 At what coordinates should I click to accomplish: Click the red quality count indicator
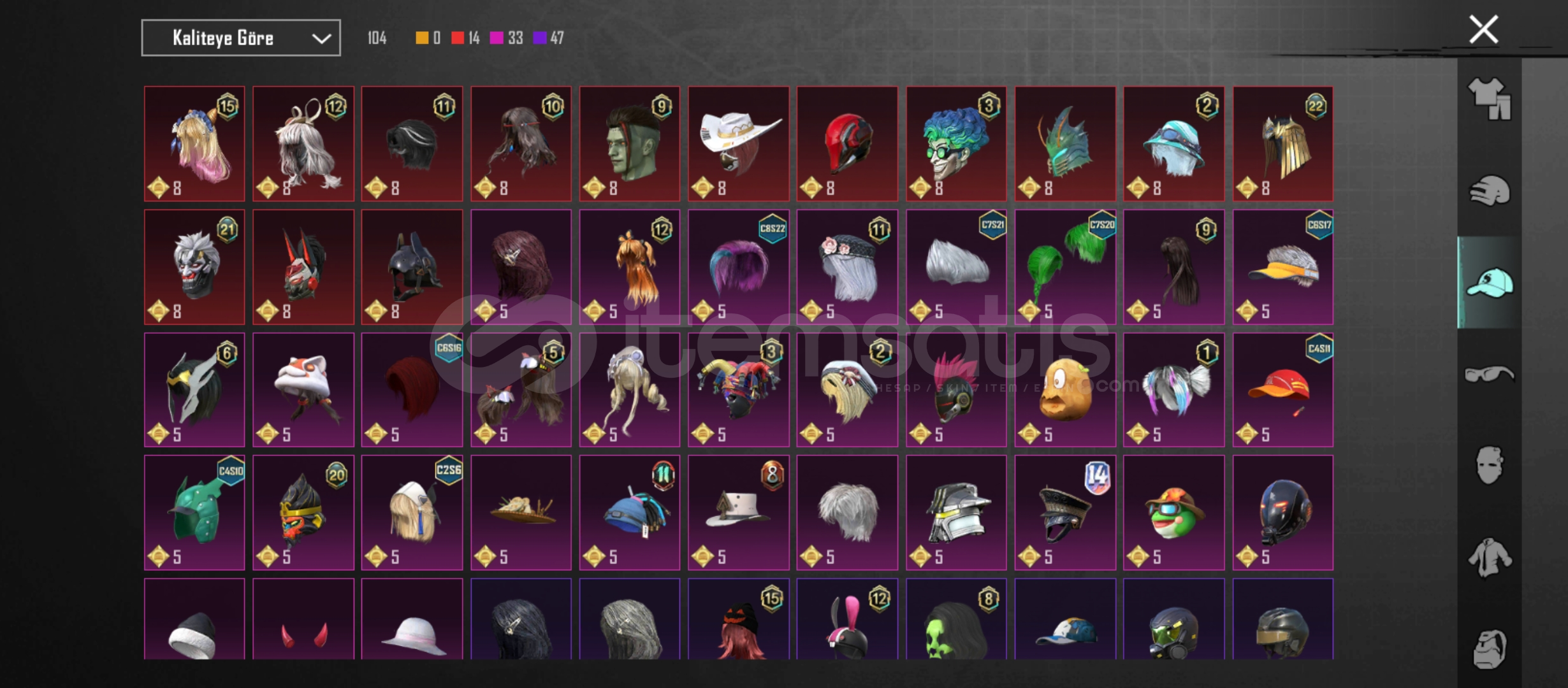[465, 38]
